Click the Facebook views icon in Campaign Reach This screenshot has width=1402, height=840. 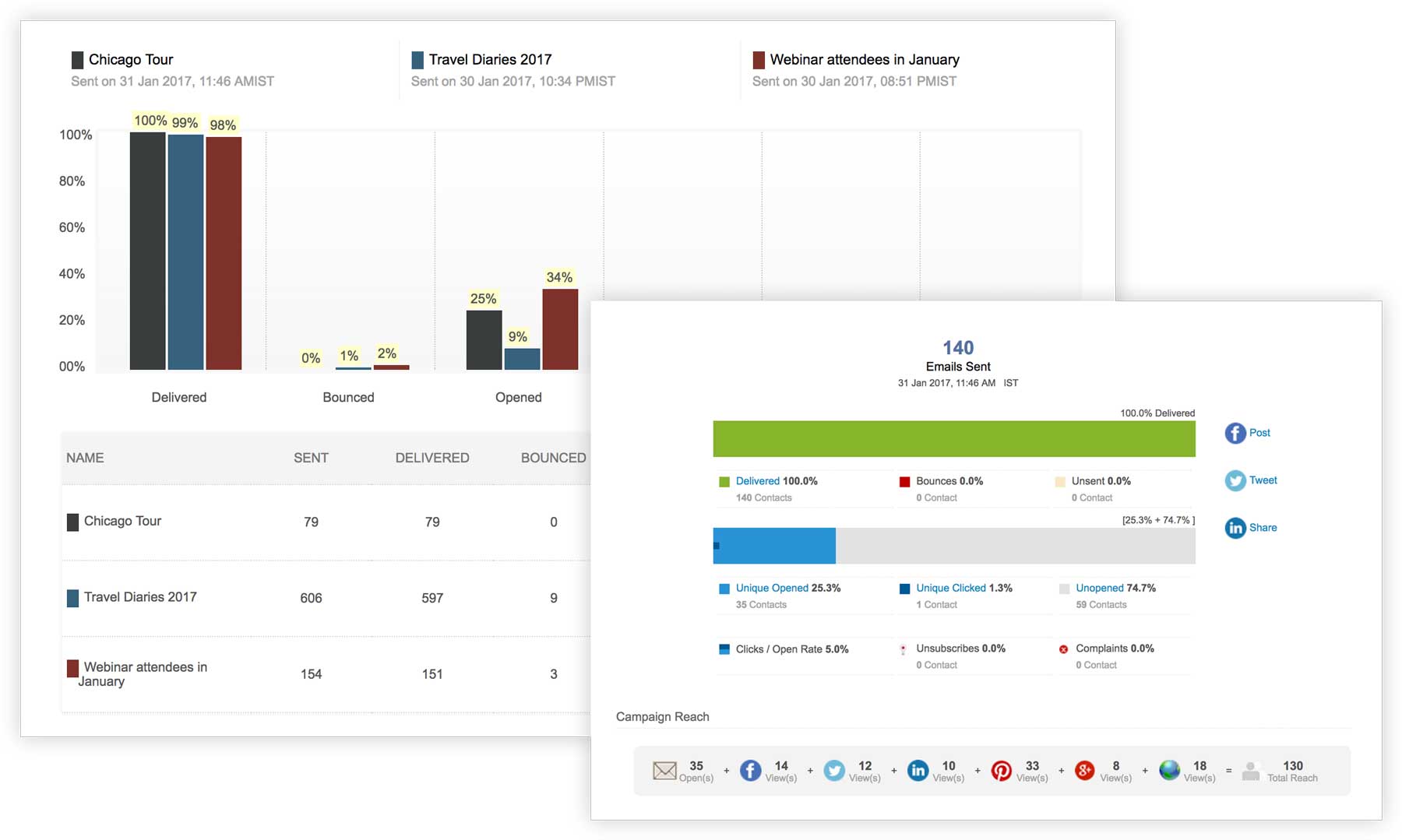point(750,771)
